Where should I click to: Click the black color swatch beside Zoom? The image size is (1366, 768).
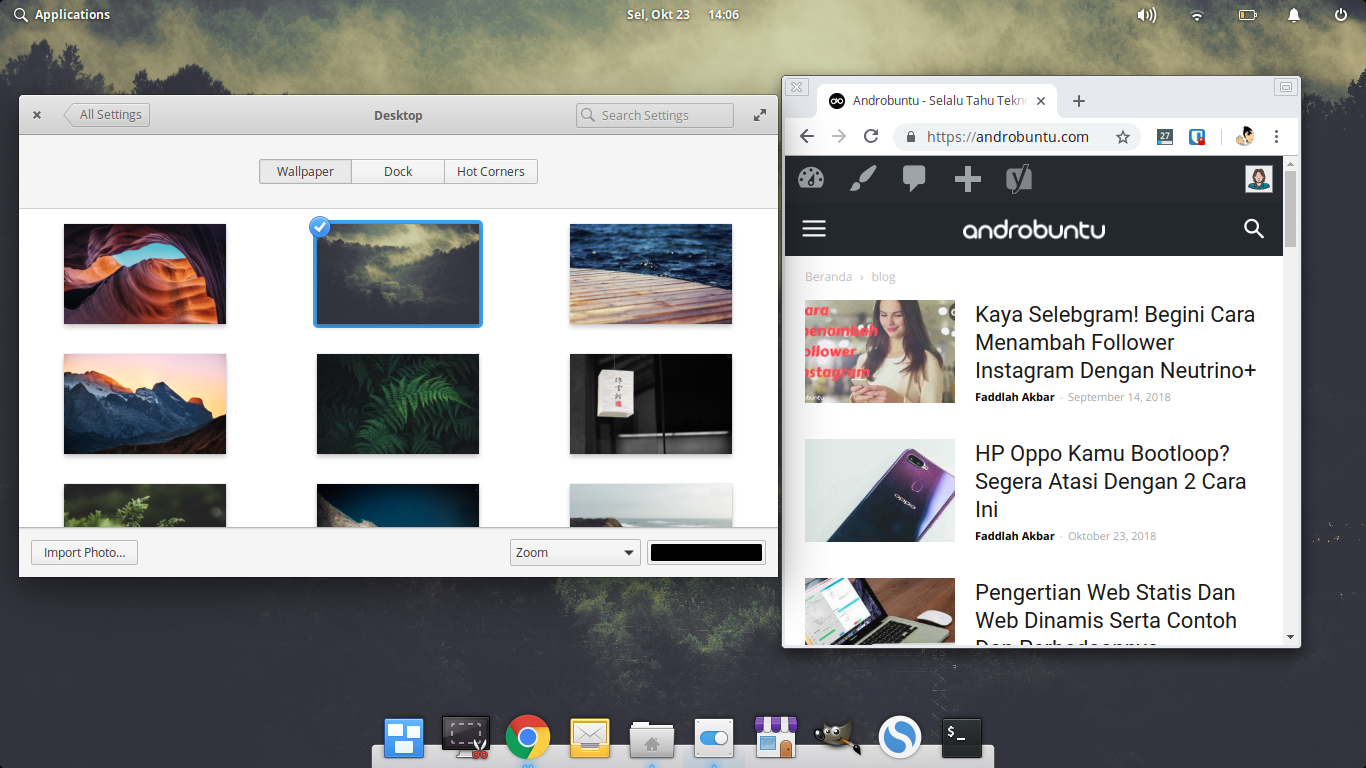tap(706, 551)
